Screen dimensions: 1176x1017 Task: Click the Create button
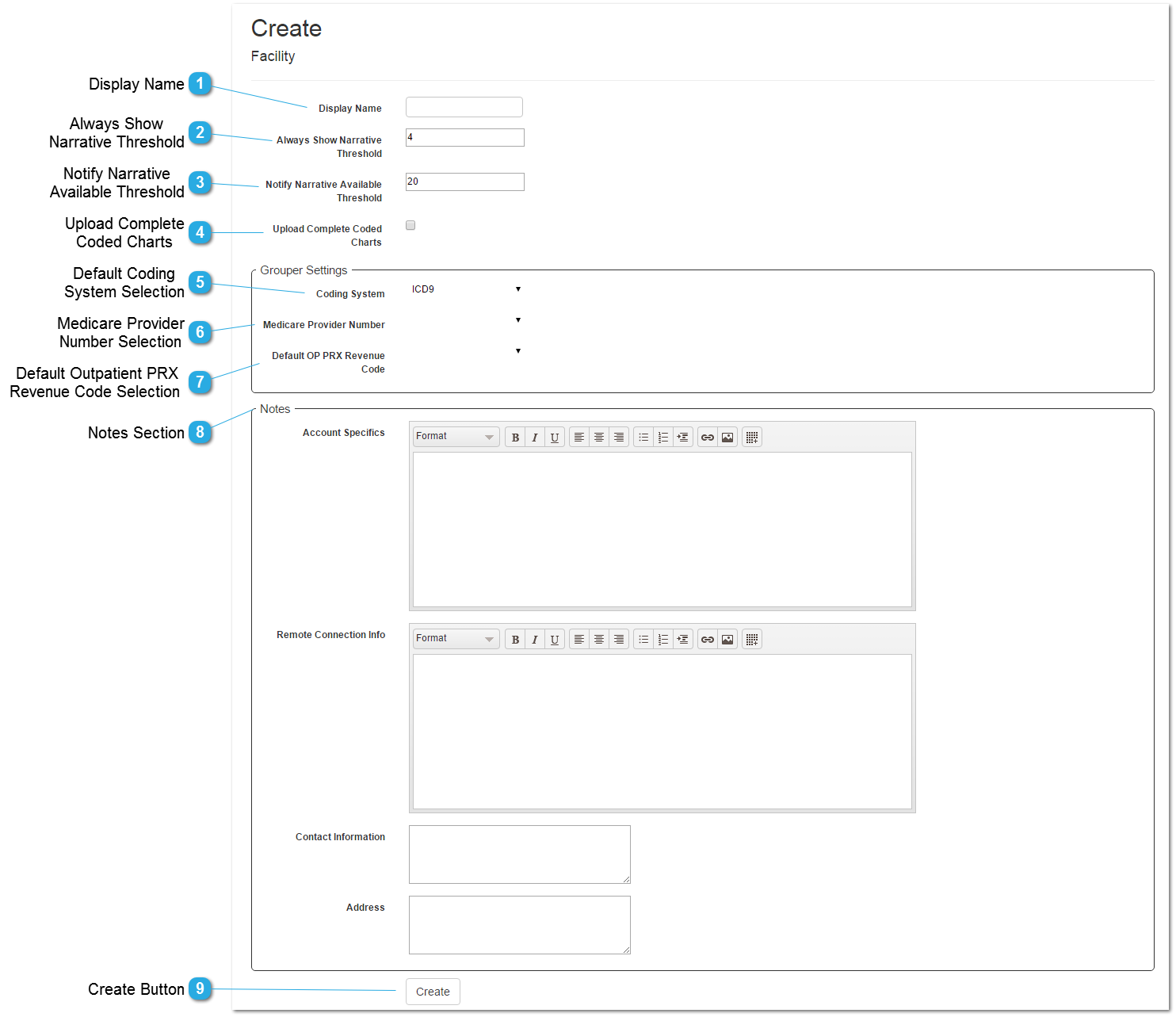[433, 992]
